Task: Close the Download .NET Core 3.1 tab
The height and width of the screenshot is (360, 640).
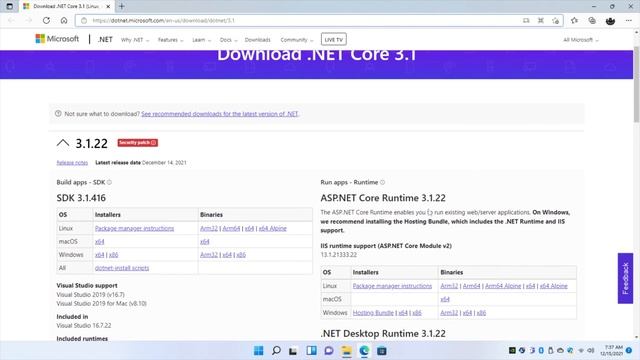Action: [108, 6]
